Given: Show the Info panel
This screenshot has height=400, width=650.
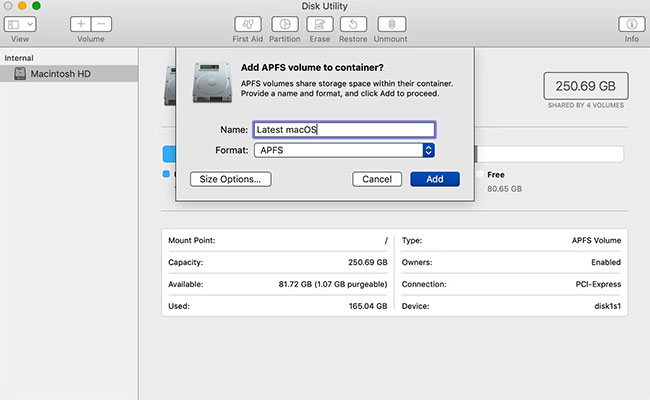Looking at the screenshot, I should tap(631, 24).
